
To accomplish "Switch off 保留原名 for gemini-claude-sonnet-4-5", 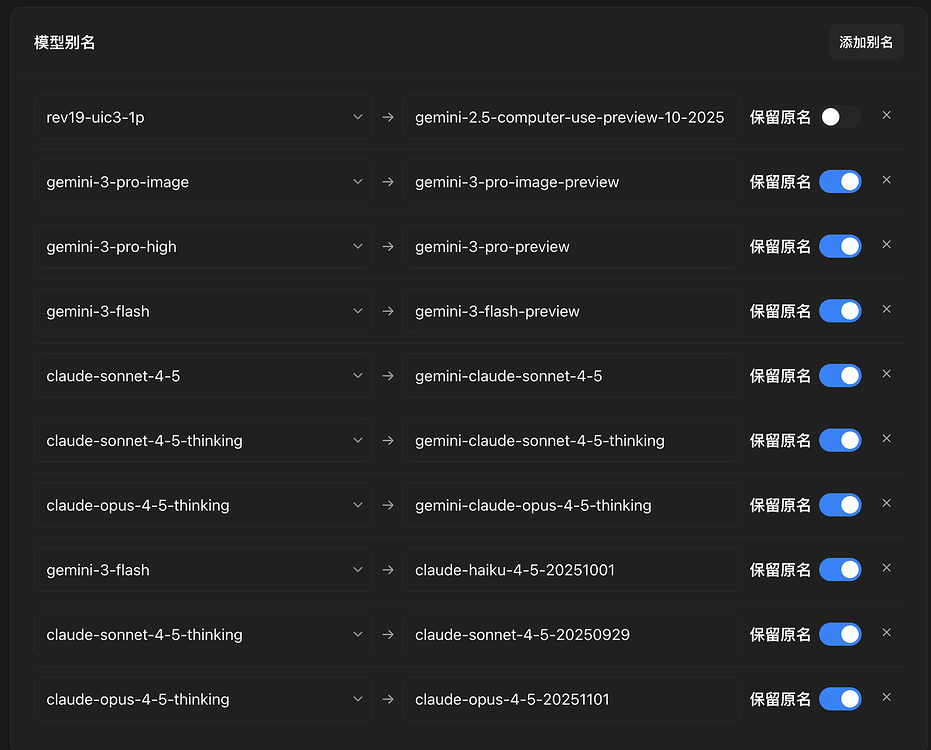I will click(840, 376).
